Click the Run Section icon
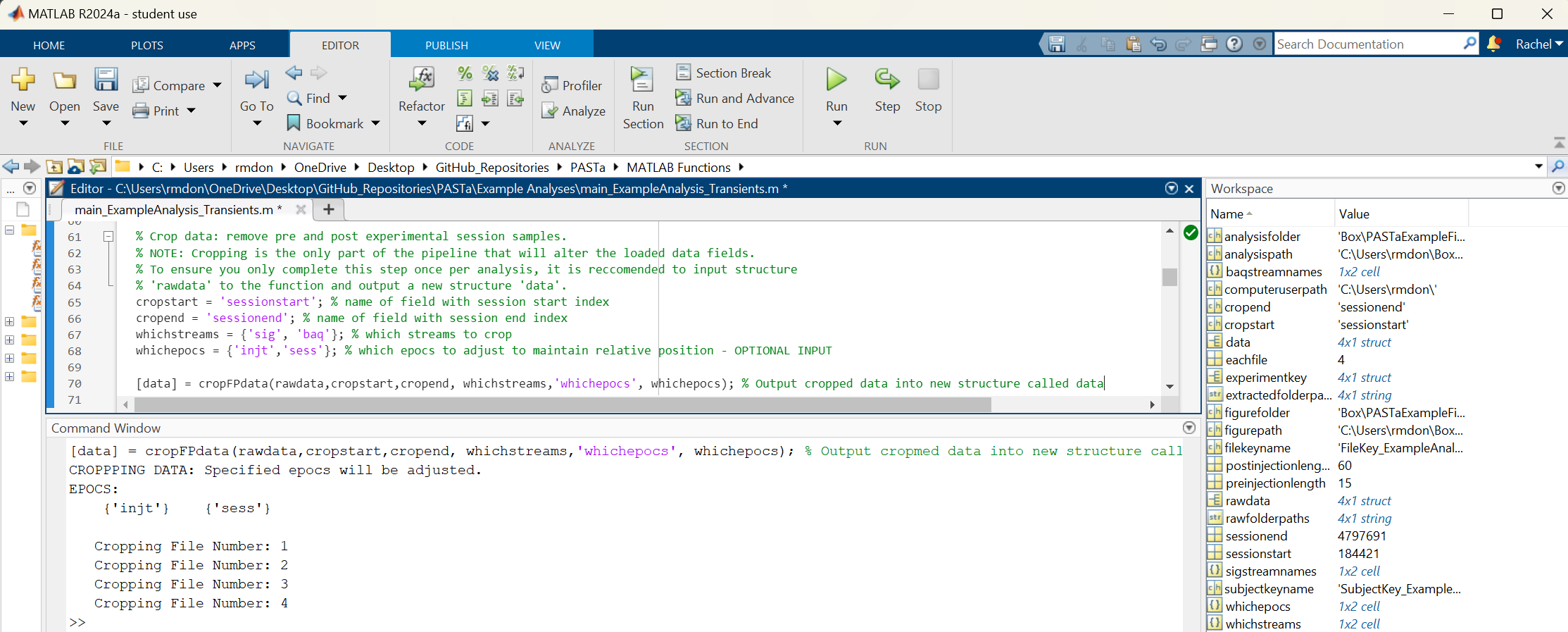The width and height of the screenshot is (1568, 632). 642,80
